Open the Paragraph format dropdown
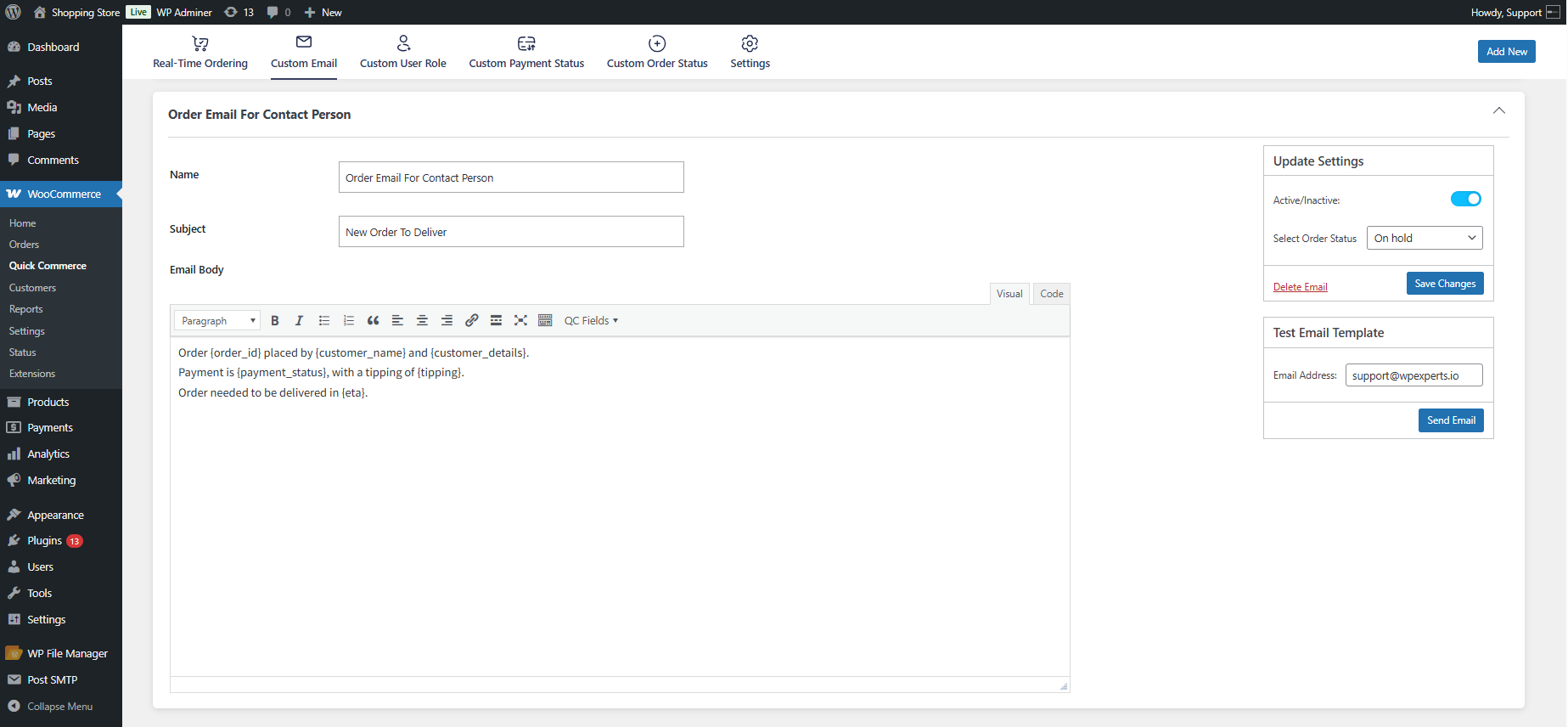1568x727 pixels. click(217, 321)
